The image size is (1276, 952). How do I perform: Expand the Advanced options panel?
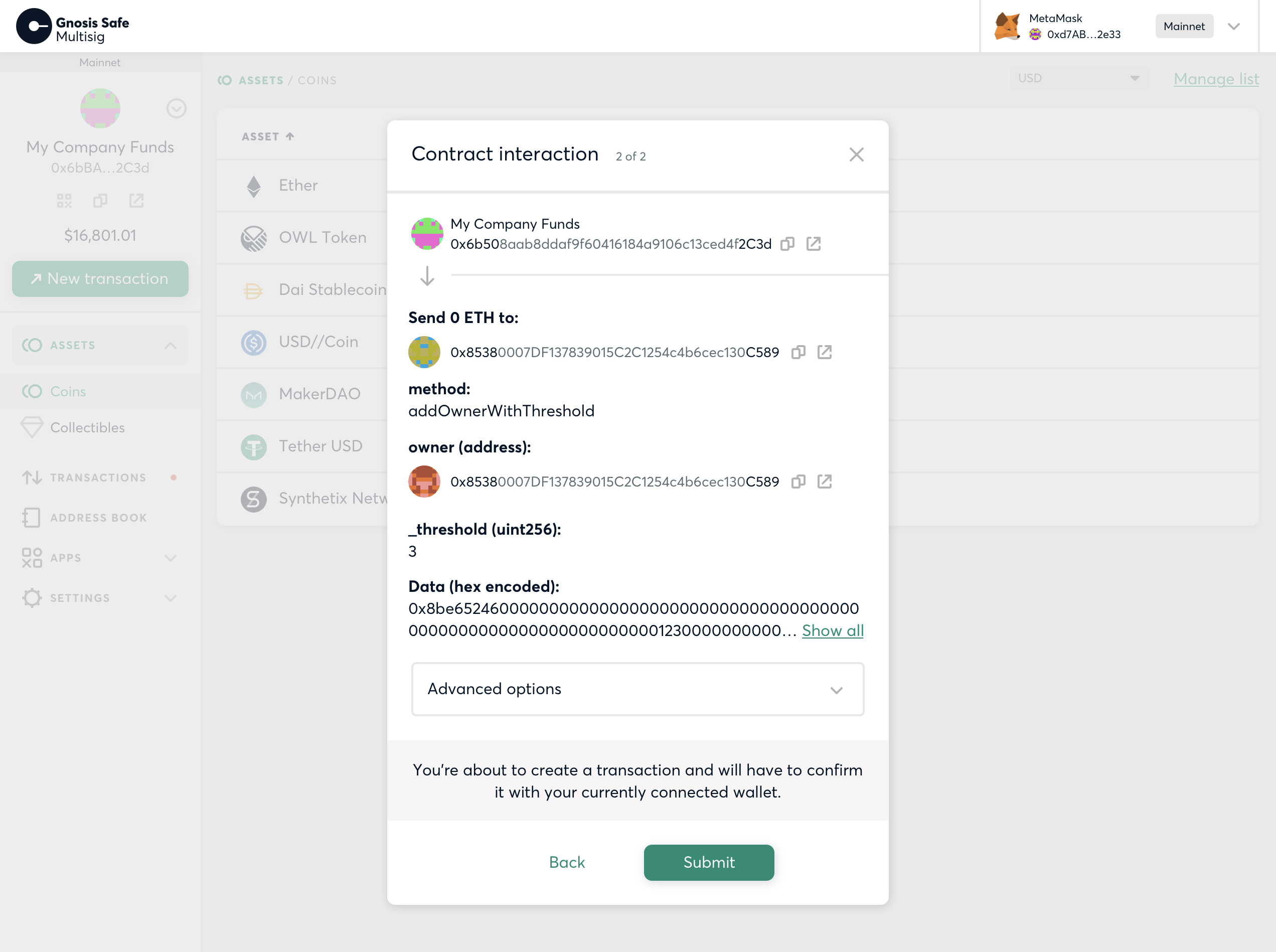(x=637, y=689)
